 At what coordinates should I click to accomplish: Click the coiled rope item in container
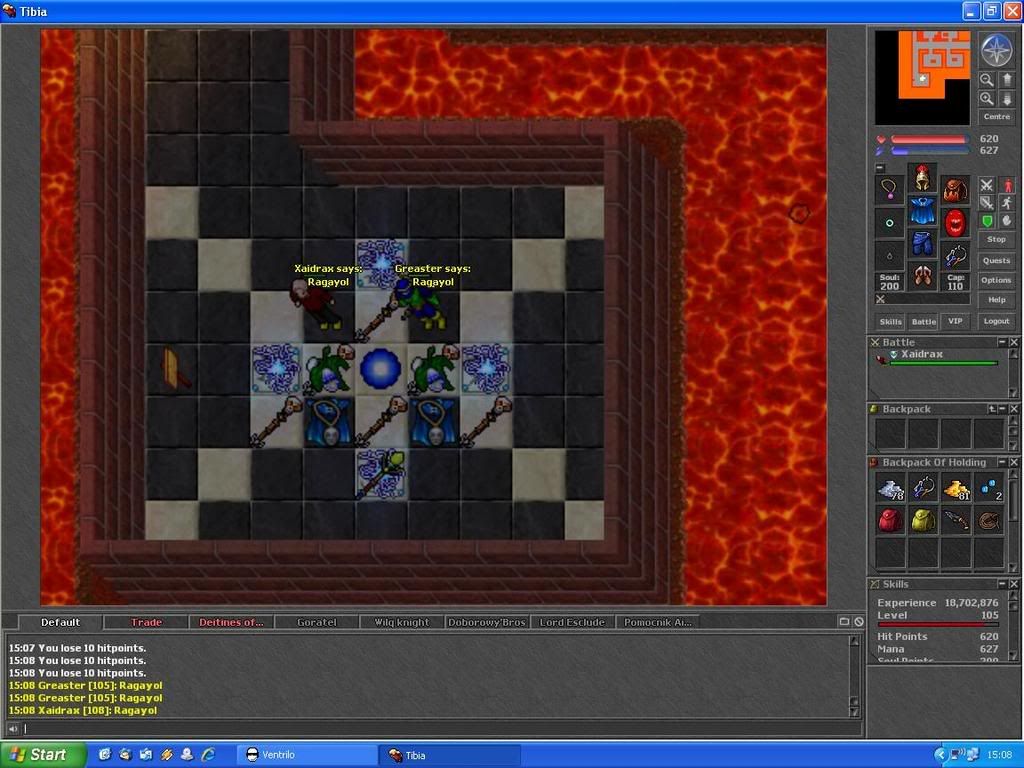tap(989, 520)
